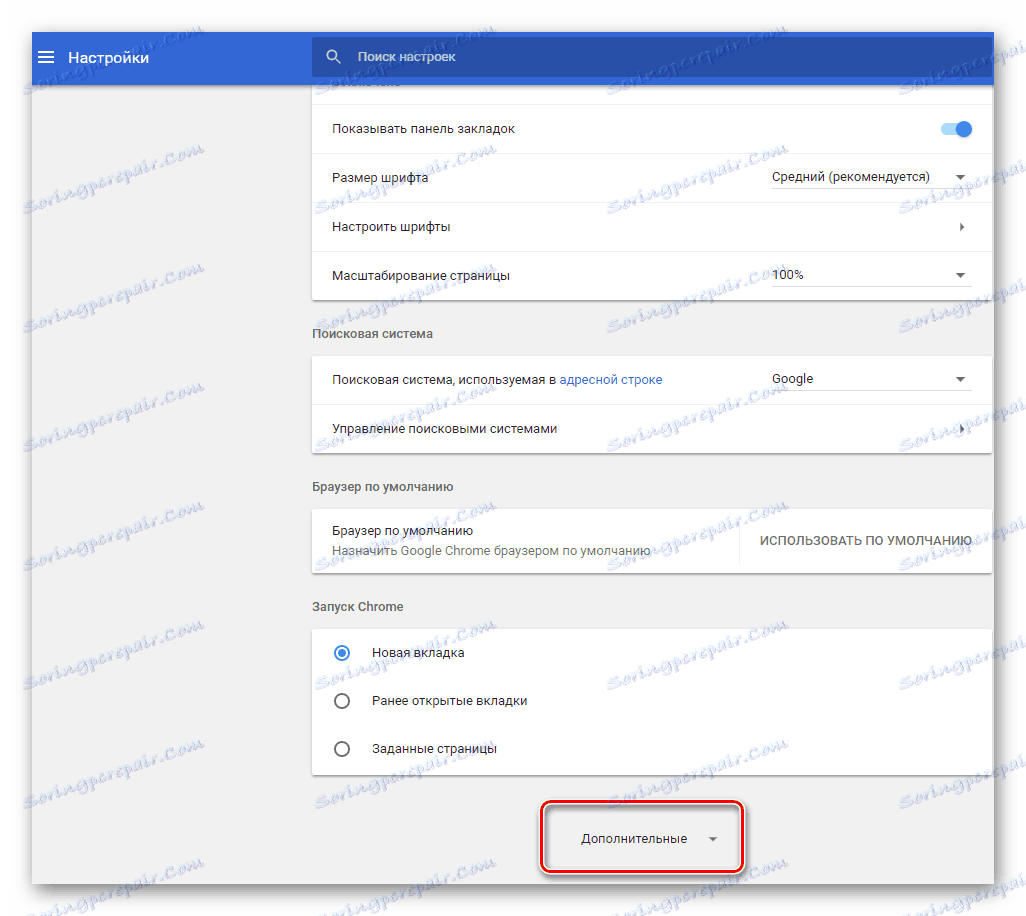The height and width of the screenshot is (916, 1026).
Task: Open Настроить шрифты settings row
Action: pos(651,227)
